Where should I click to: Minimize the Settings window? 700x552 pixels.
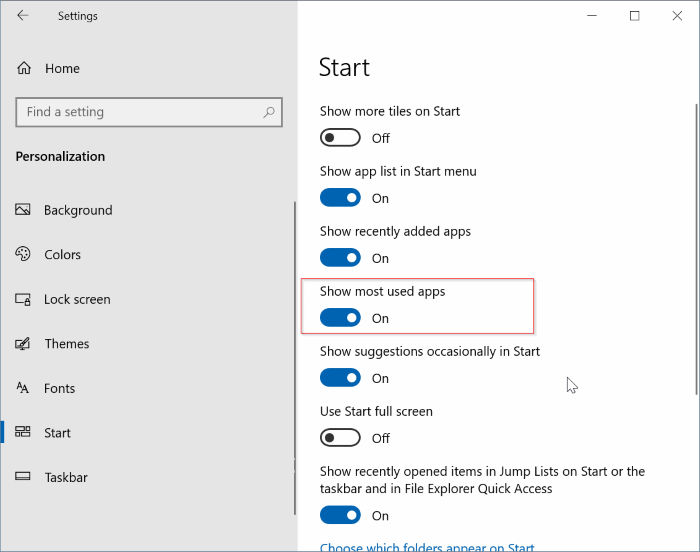pos(592,16)
